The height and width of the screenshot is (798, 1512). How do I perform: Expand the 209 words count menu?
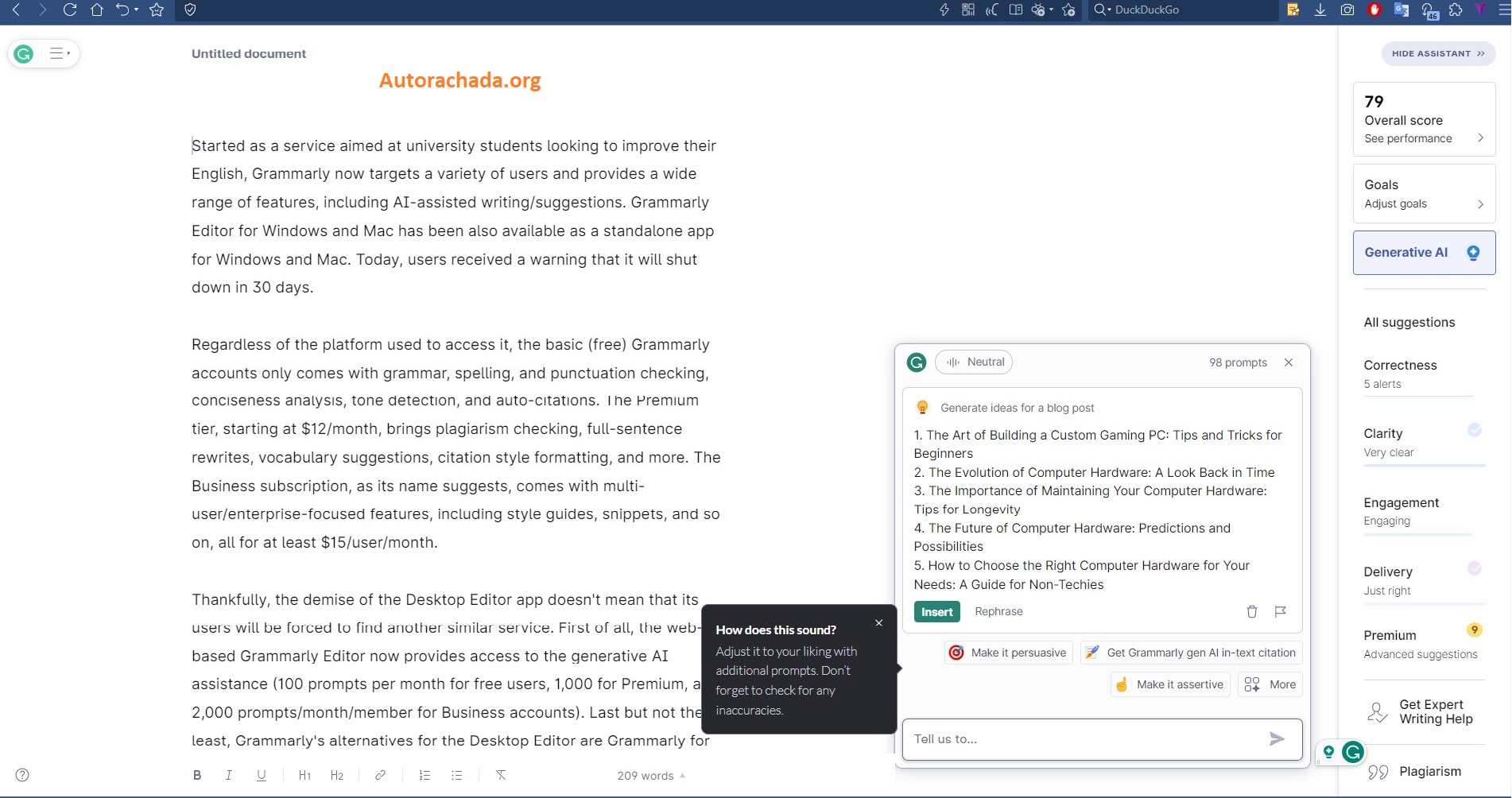651,776
